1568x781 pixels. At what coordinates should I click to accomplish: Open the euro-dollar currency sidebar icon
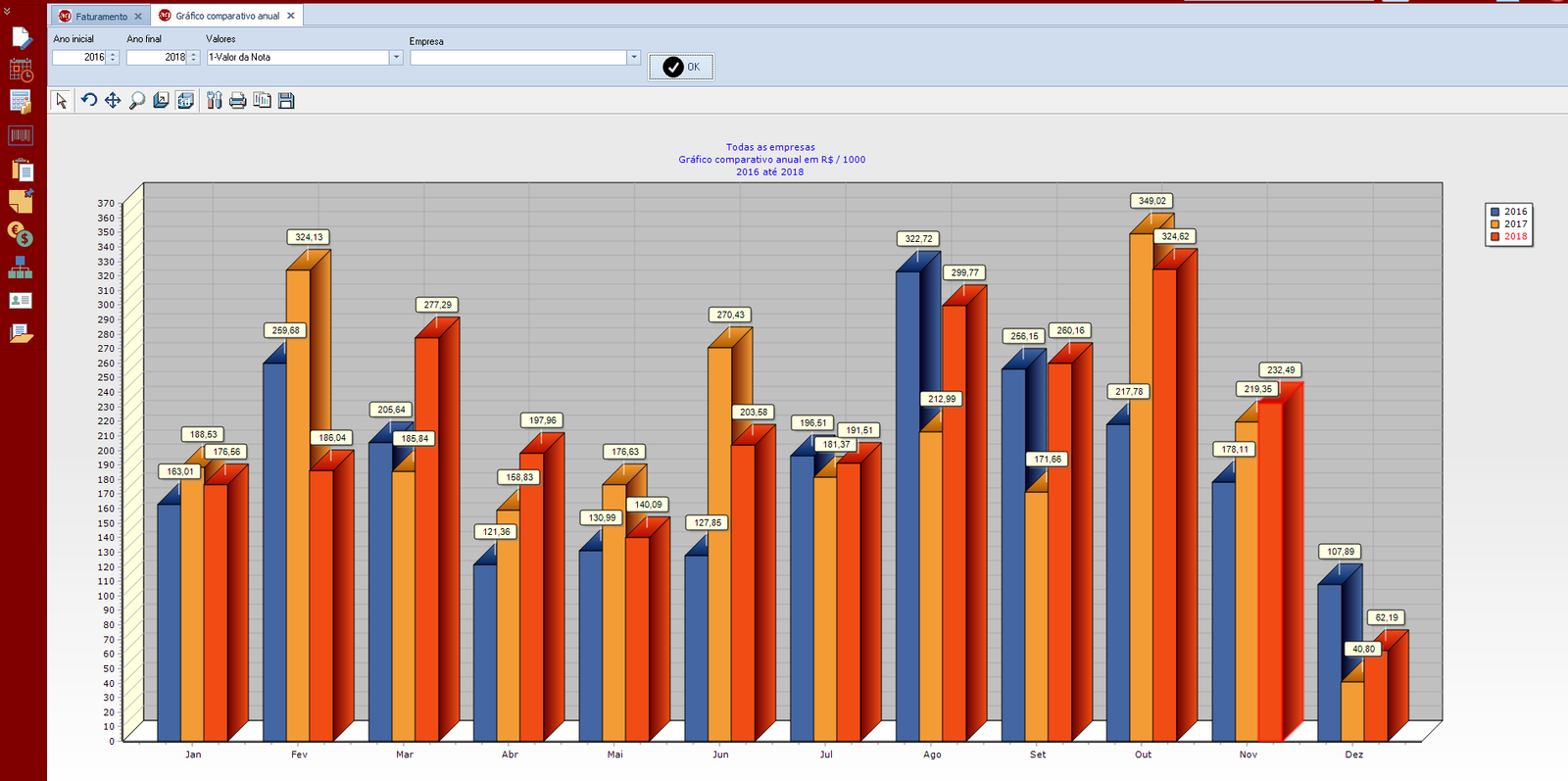coord(21,234)
